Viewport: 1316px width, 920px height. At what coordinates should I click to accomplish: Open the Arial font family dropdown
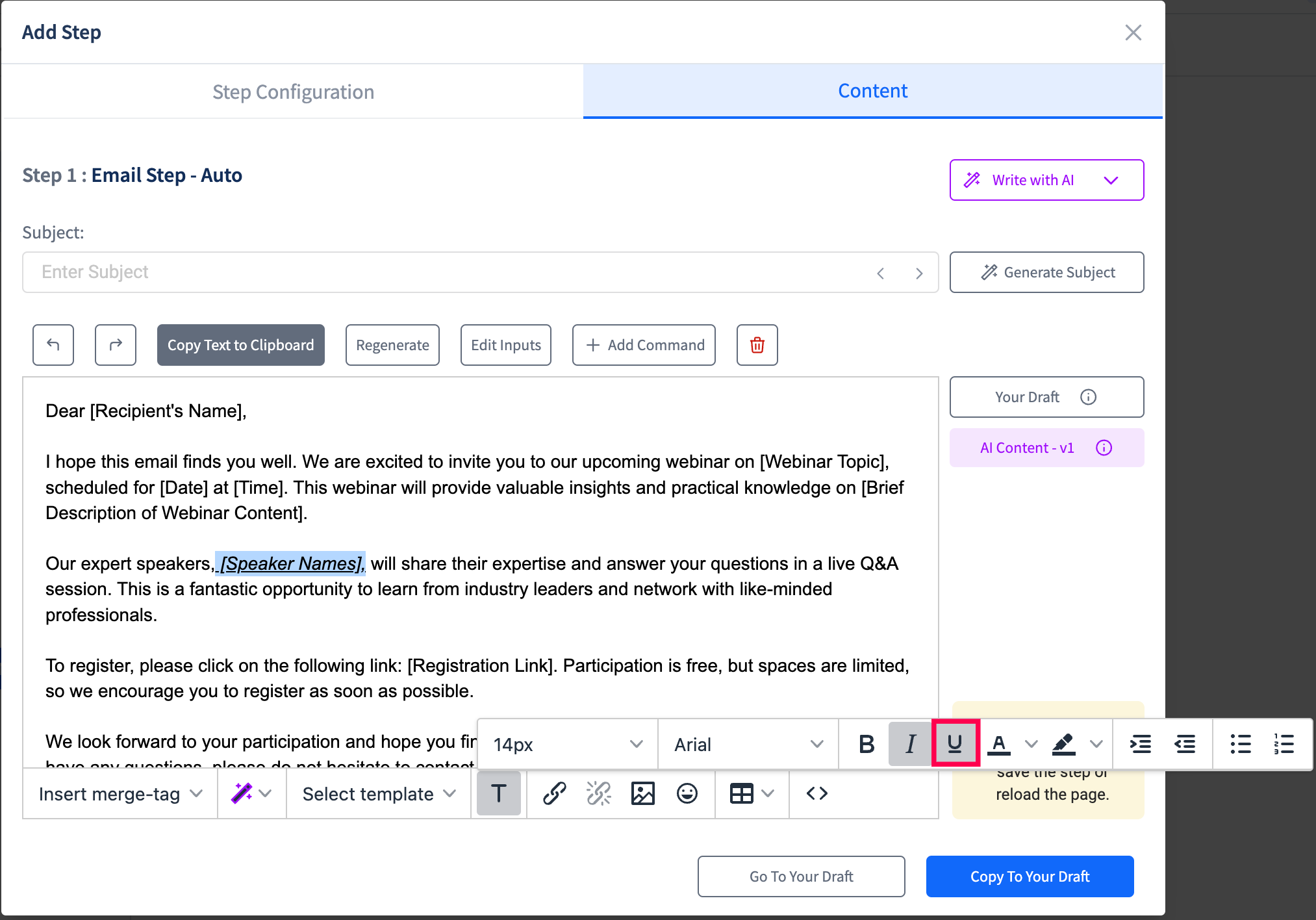click(748, 744)
